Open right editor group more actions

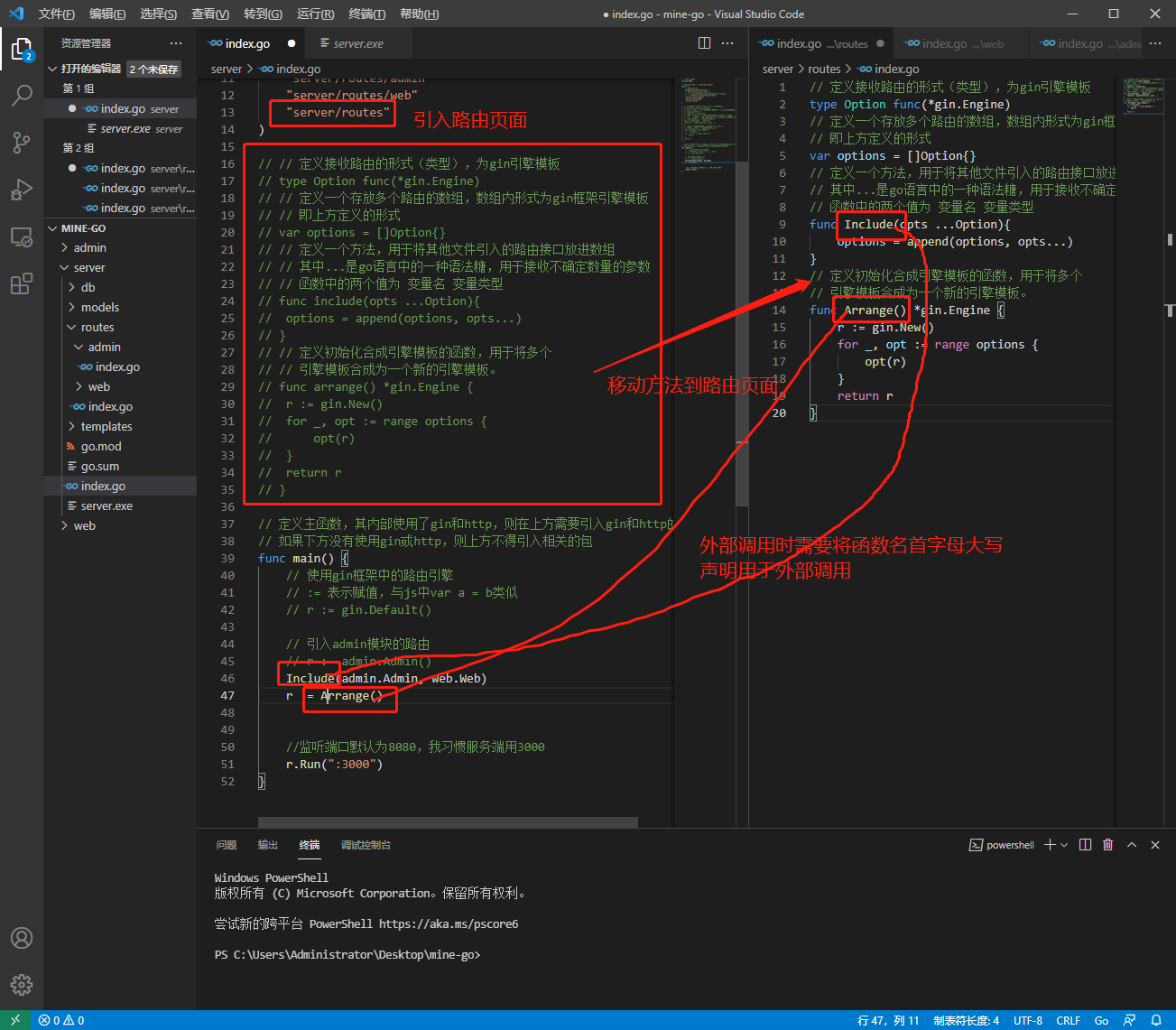(1155, 42)
